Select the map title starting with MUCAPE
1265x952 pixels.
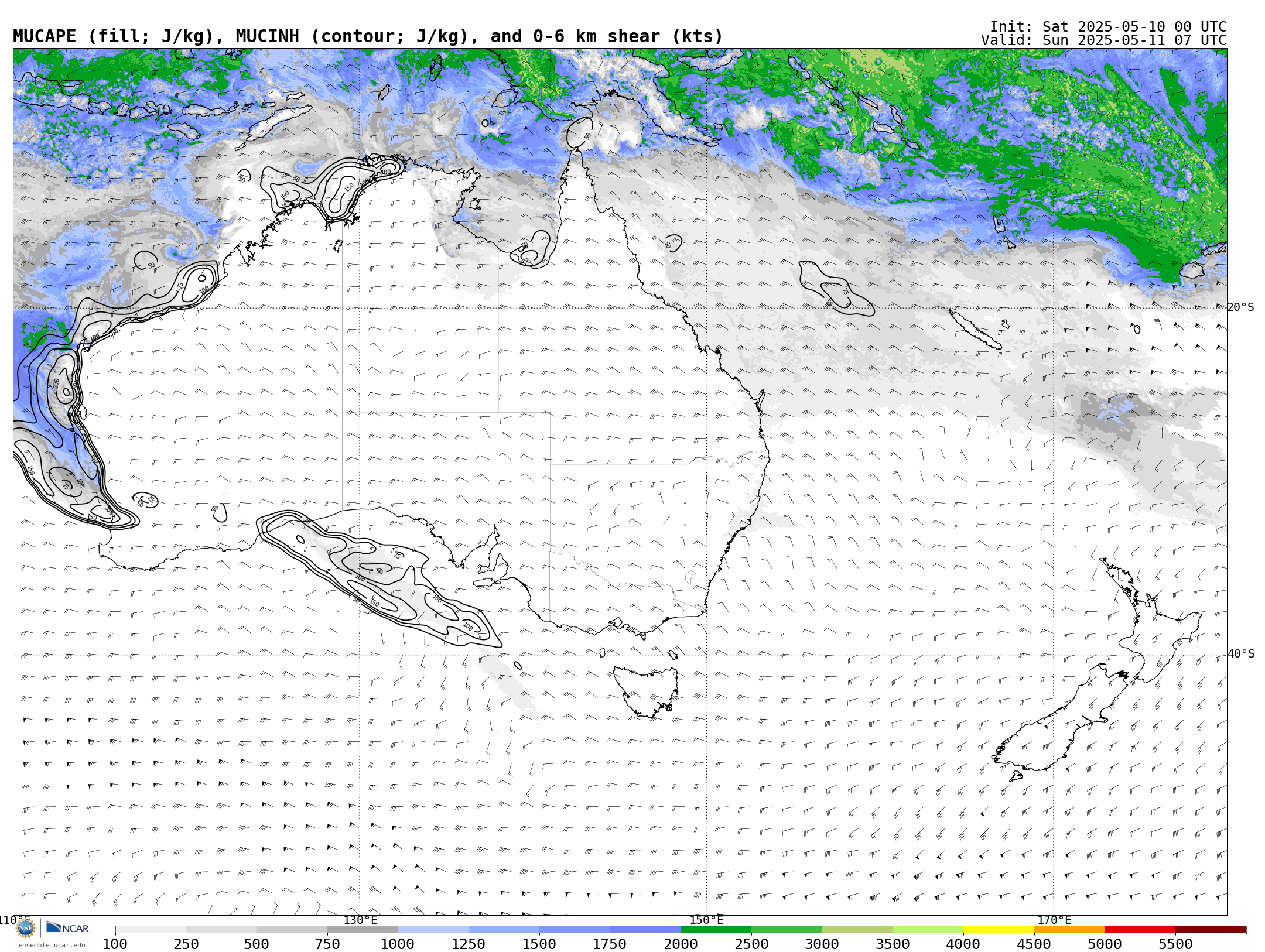click(x=368, y=36)
